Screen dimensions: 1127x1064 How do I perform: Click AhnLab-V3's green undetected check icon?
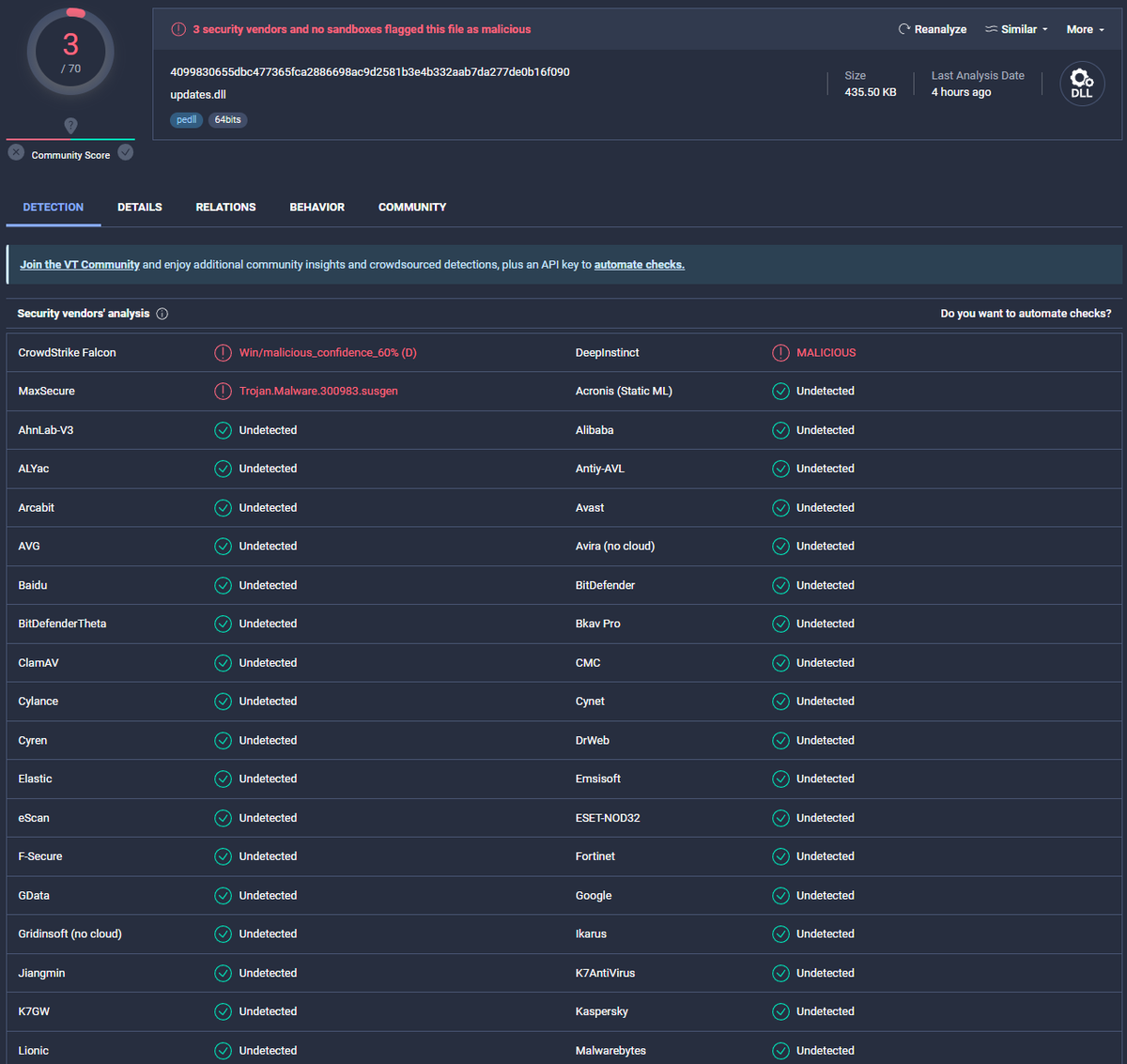(x=223, y=430)
